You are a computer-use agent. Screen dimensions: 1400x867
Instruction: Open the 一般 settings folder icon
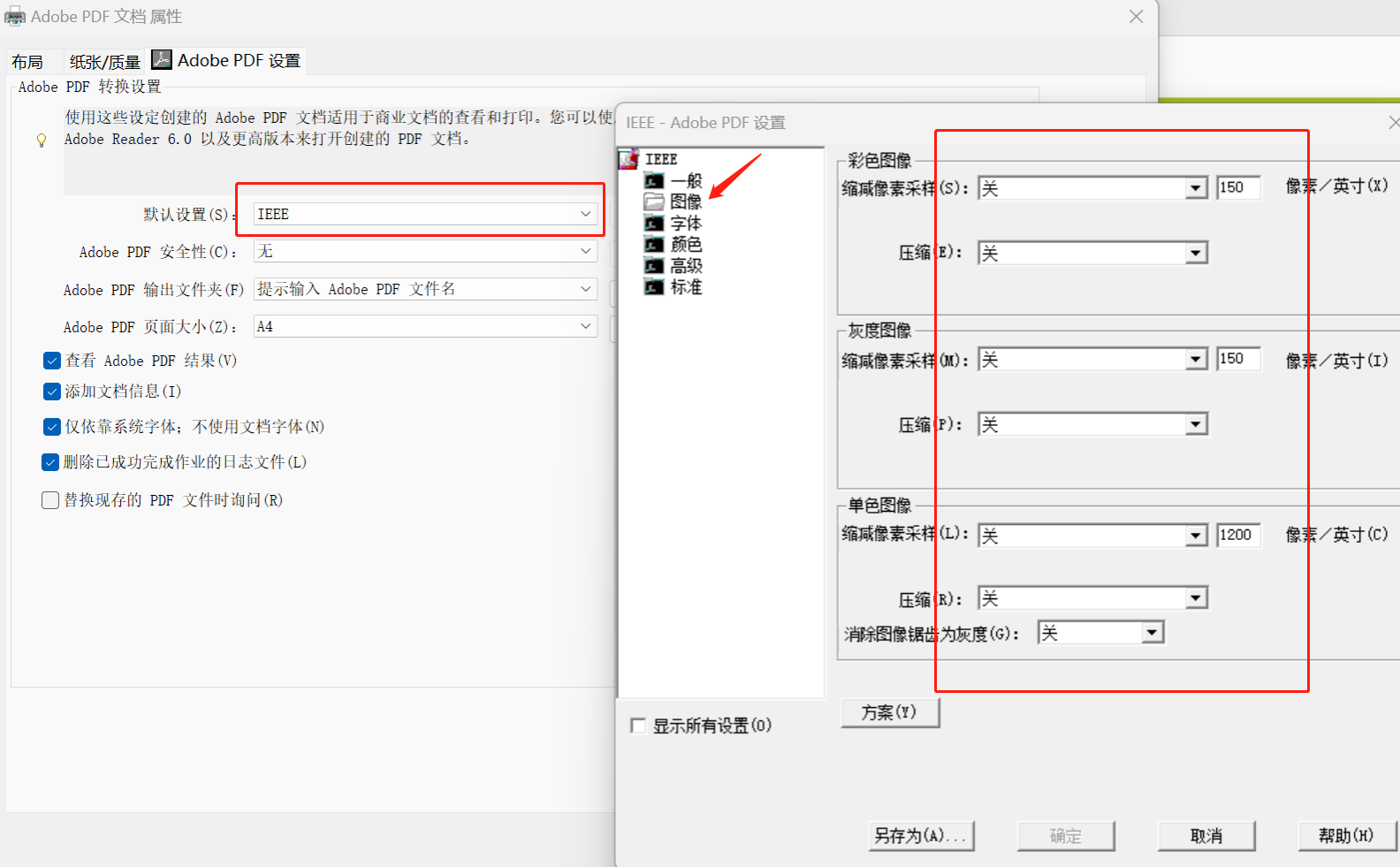(x=654, y=181)
